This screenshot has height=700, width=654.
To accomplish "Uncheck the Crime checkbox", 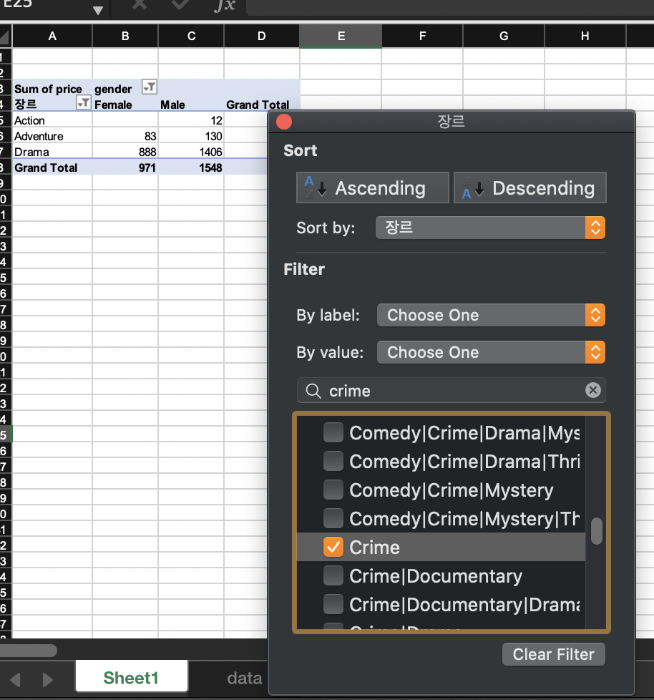I will tap(333, 547).
